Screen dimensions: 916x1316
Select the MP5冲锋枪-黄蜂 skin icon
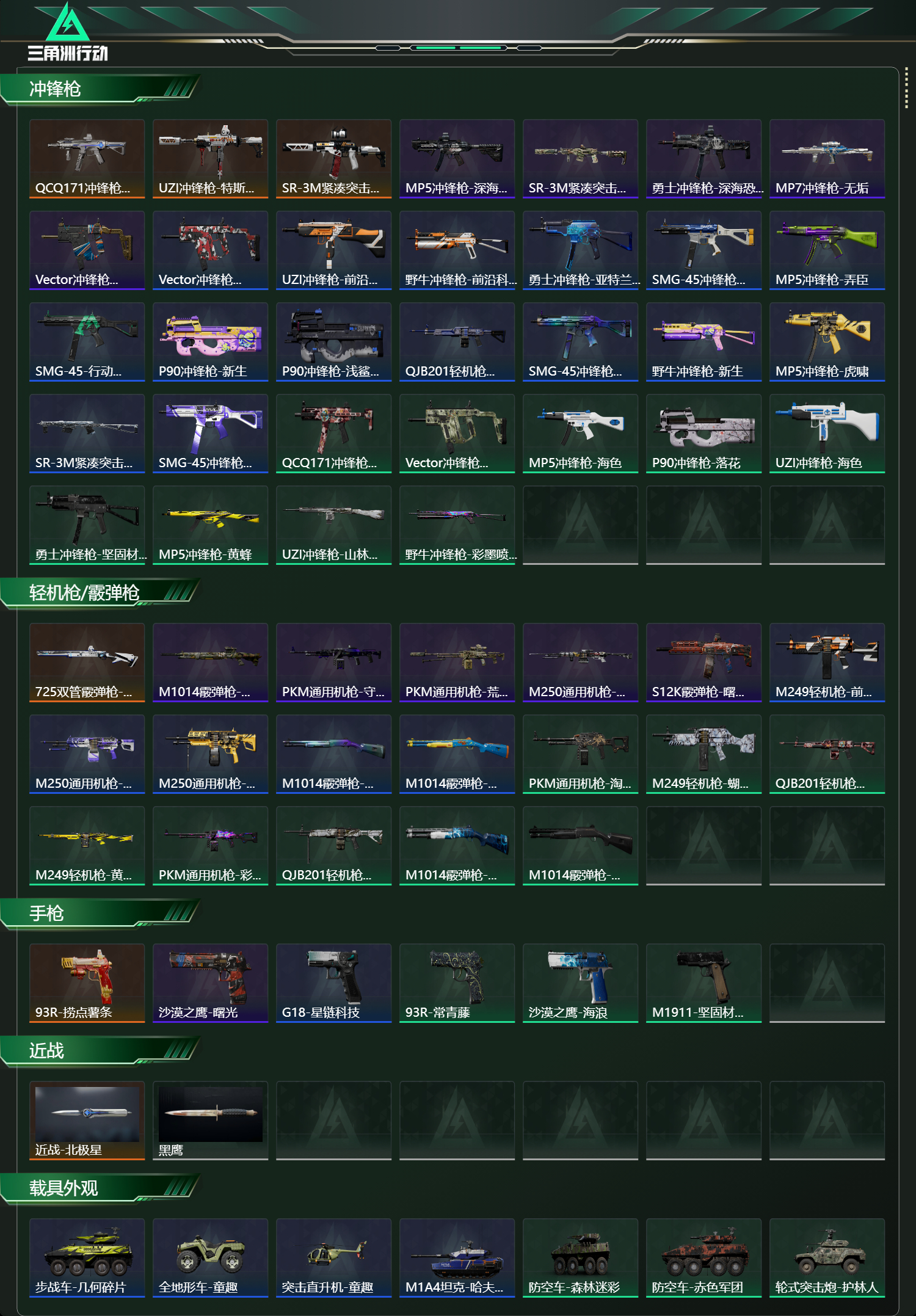(x=210, y=525)
